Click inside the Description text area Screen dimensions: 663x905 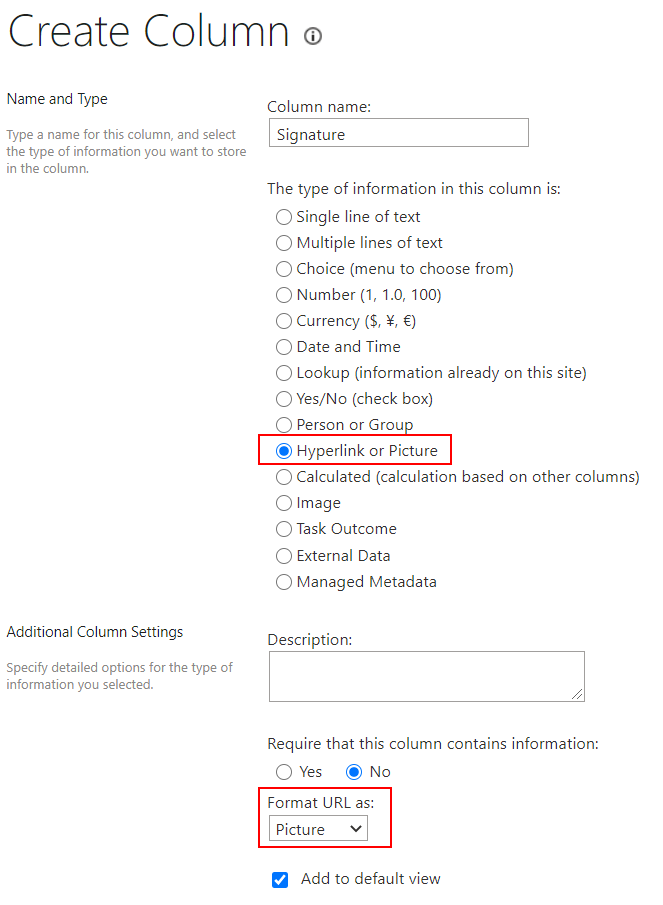pos(426,676)
